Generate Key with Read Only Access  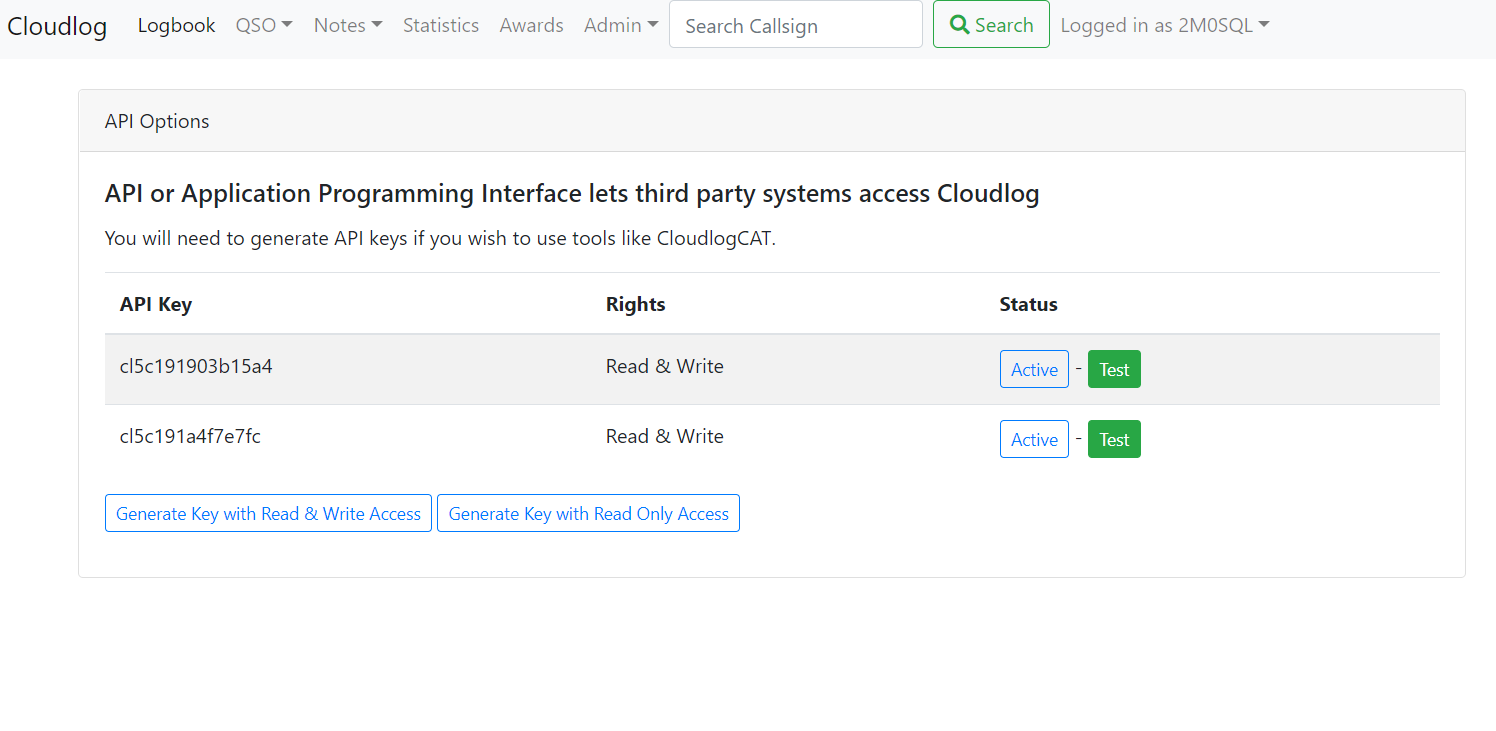(588, 512)
